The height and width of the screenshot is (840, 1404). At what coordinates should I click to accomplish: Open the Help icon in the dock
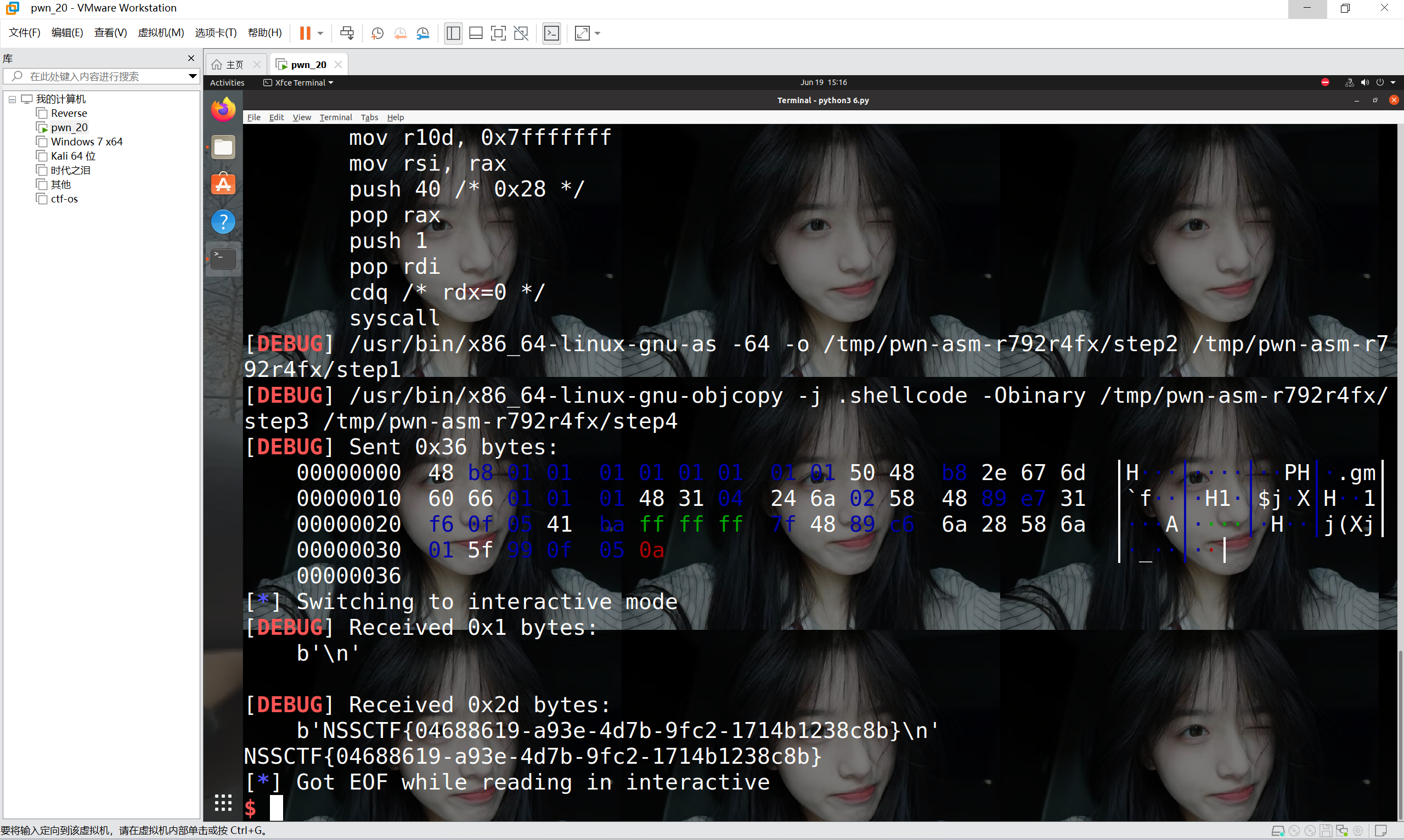pyautogui.click(x=223, y=221)
